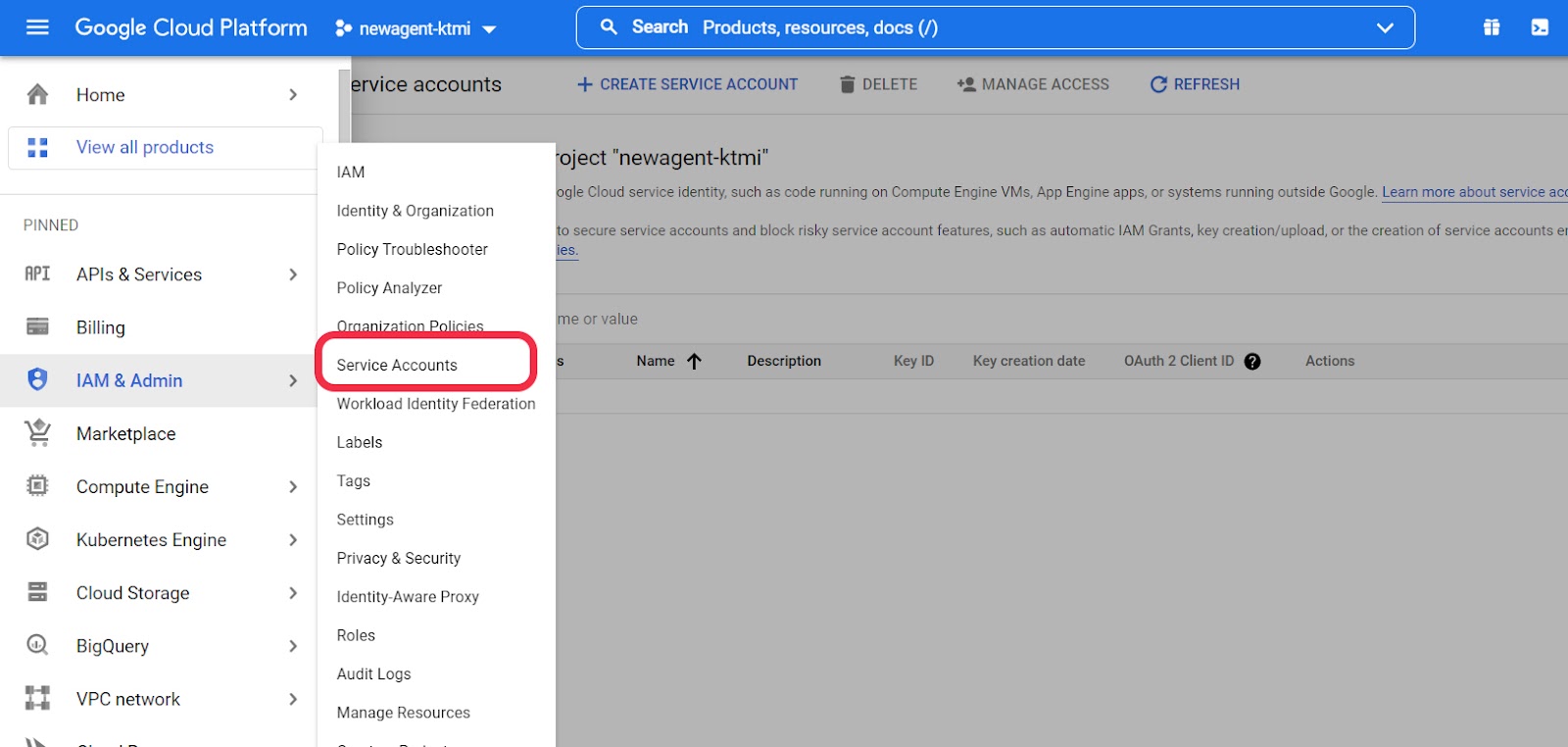Click the sidebar vertical scrollbar

point(344,108)
